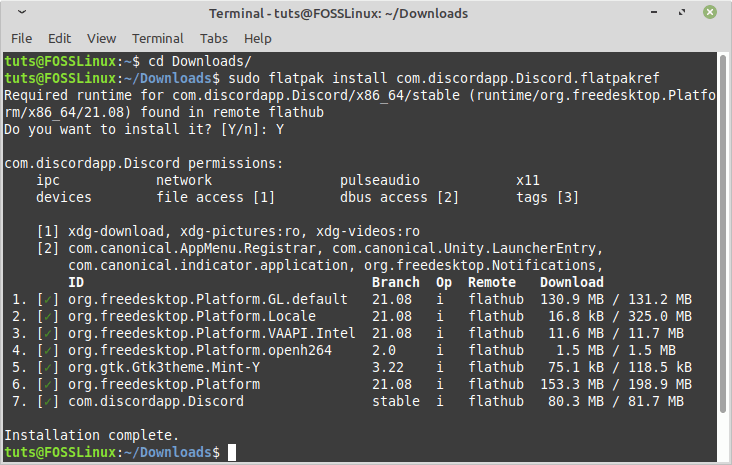The height and width of the screenshot is (465, 732).
Task: Click the '2.0' branch value
Action: 384,350
